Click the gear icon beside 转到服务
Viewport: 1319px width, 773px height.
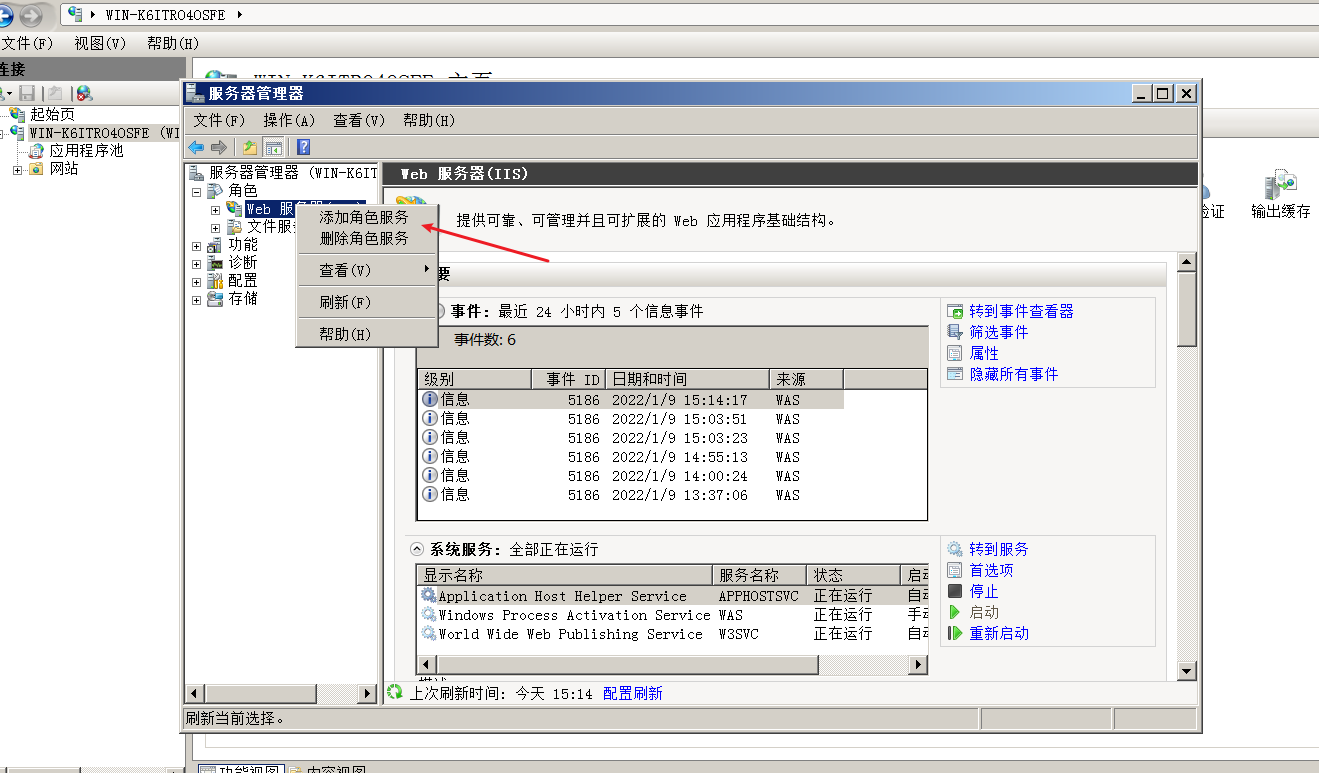955,549
